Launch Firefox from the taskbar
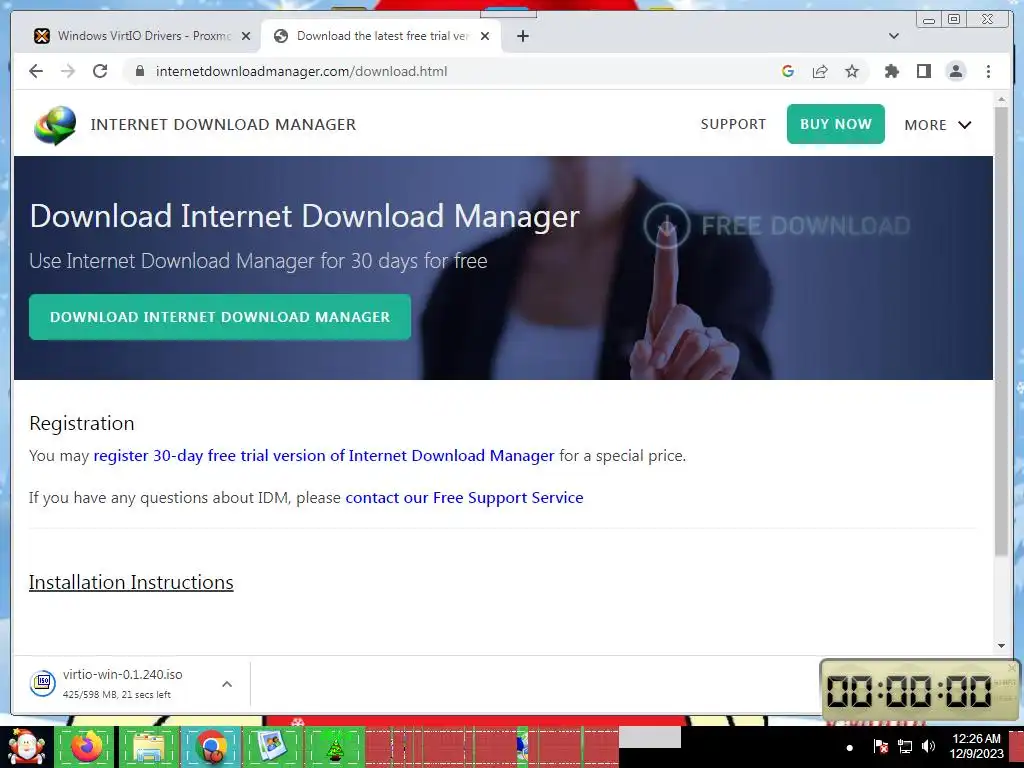Image resolution: width=1024 pixels, height=768 pixels. coord(86,747)
